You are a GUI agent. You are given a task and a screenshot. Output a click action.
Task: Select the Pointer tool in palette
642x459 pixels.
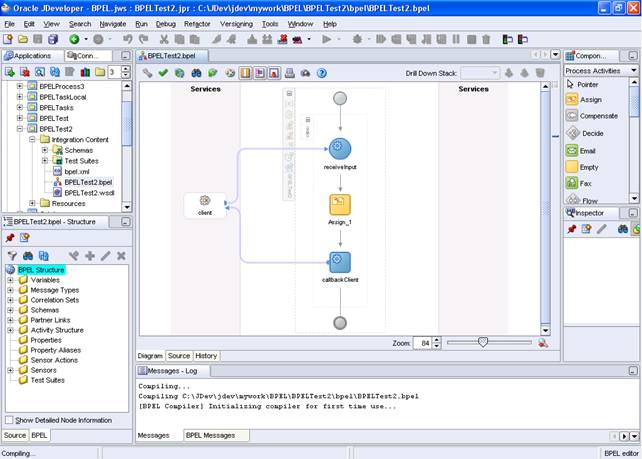click(587, 85)
